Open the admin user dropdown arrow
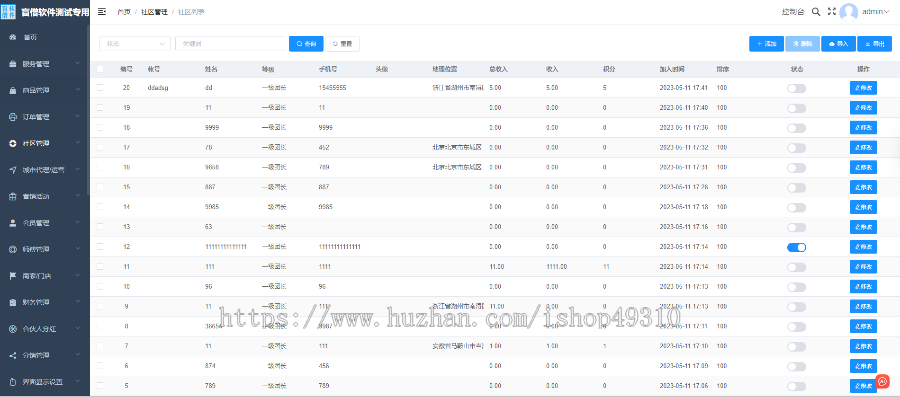This screenshot has height=397, width=900. pyautogui.click(x=887, y=11)
